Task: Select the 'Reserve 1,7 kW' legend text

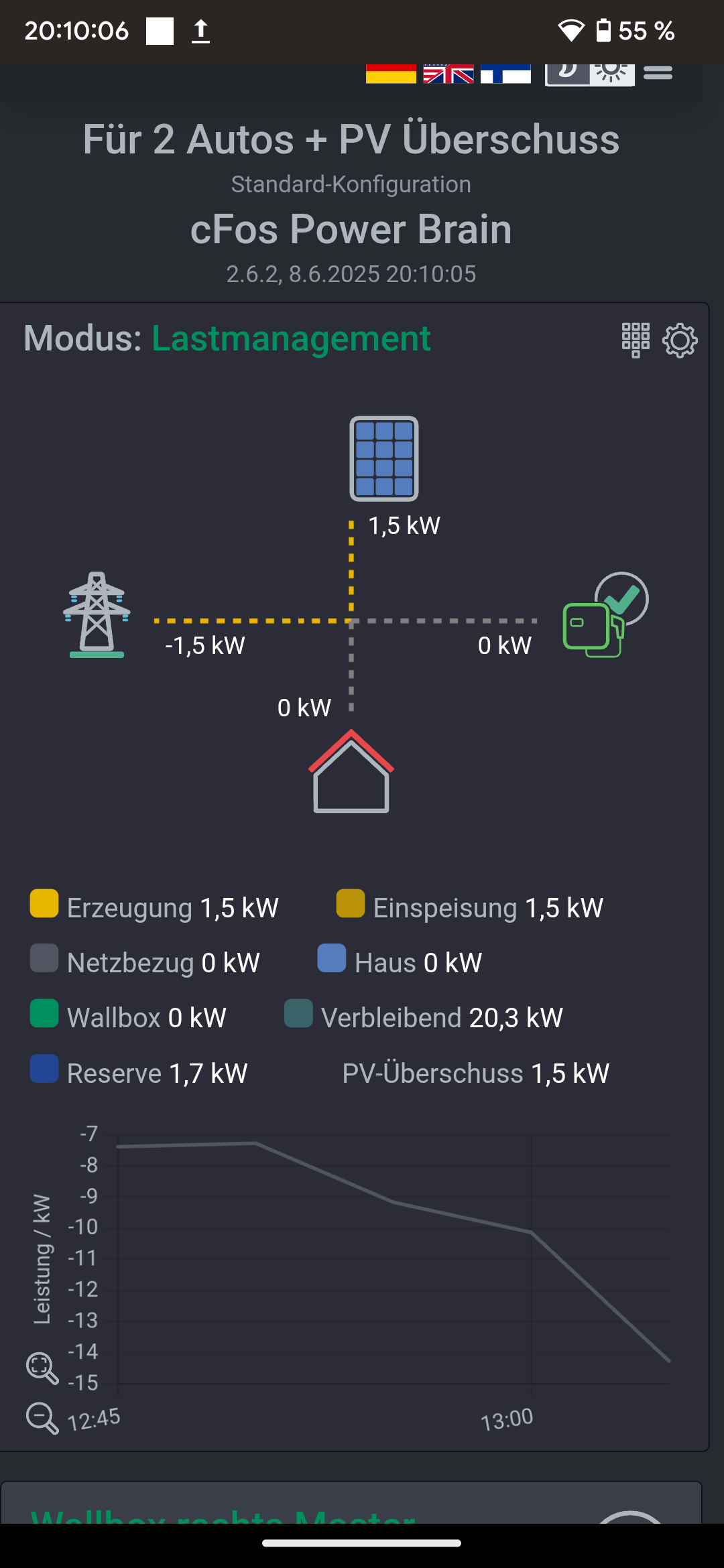Action: (x=158, y=1073)
